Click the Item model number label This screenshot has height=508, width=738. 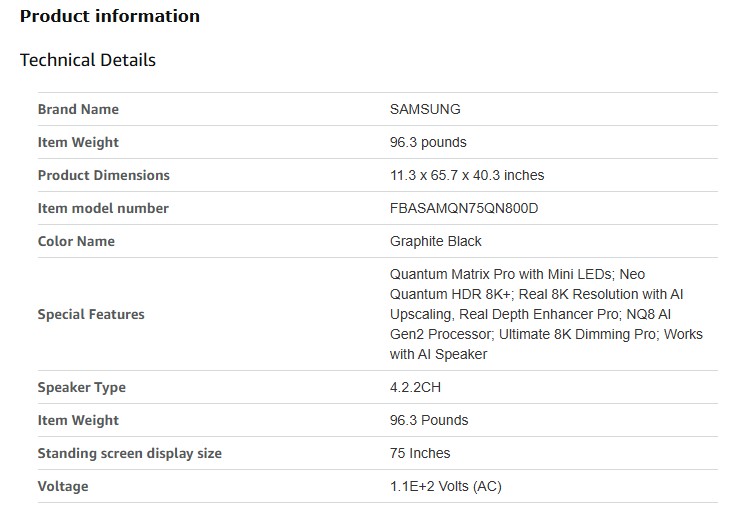pos(103,208)
